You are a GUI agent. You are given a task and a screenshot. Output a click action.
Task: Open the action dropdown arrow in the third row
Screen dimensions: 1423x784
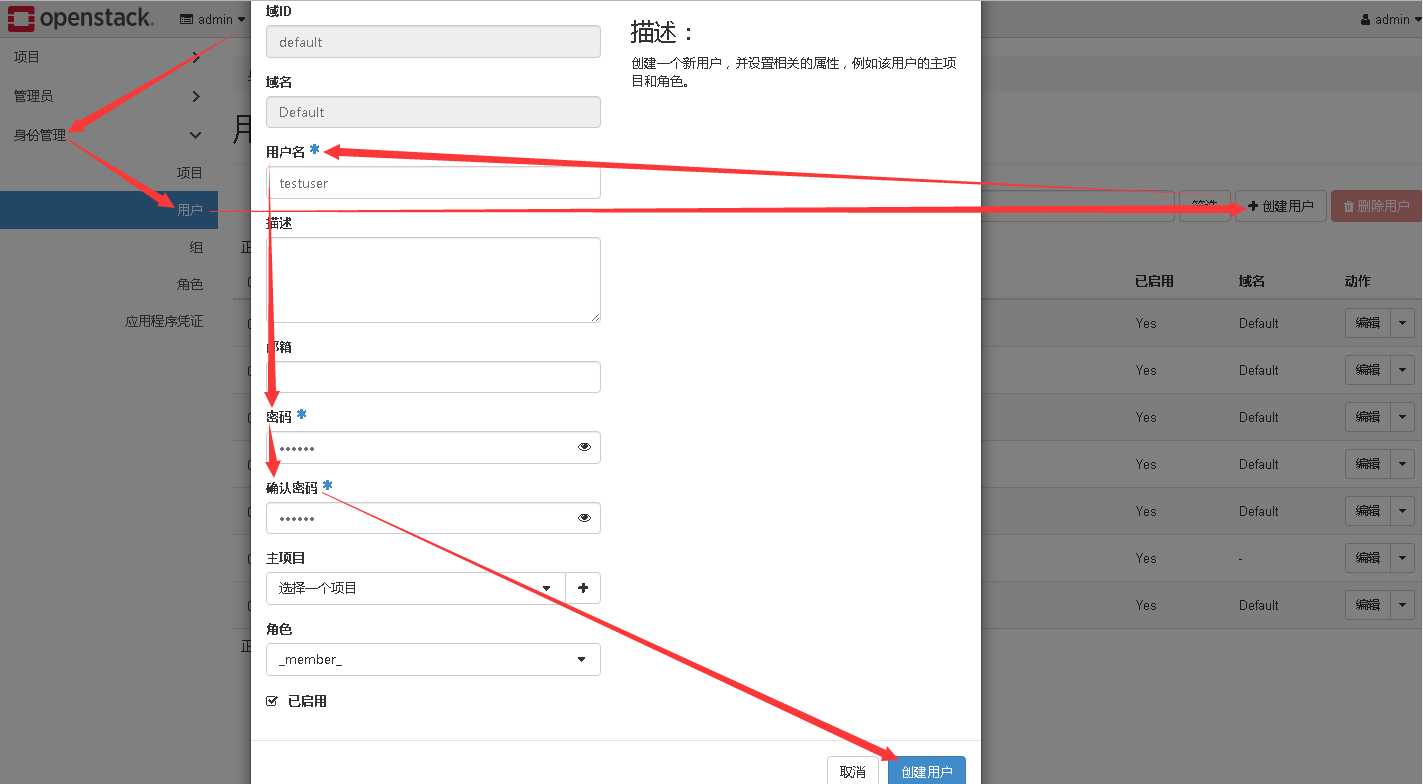point(1403,417)
